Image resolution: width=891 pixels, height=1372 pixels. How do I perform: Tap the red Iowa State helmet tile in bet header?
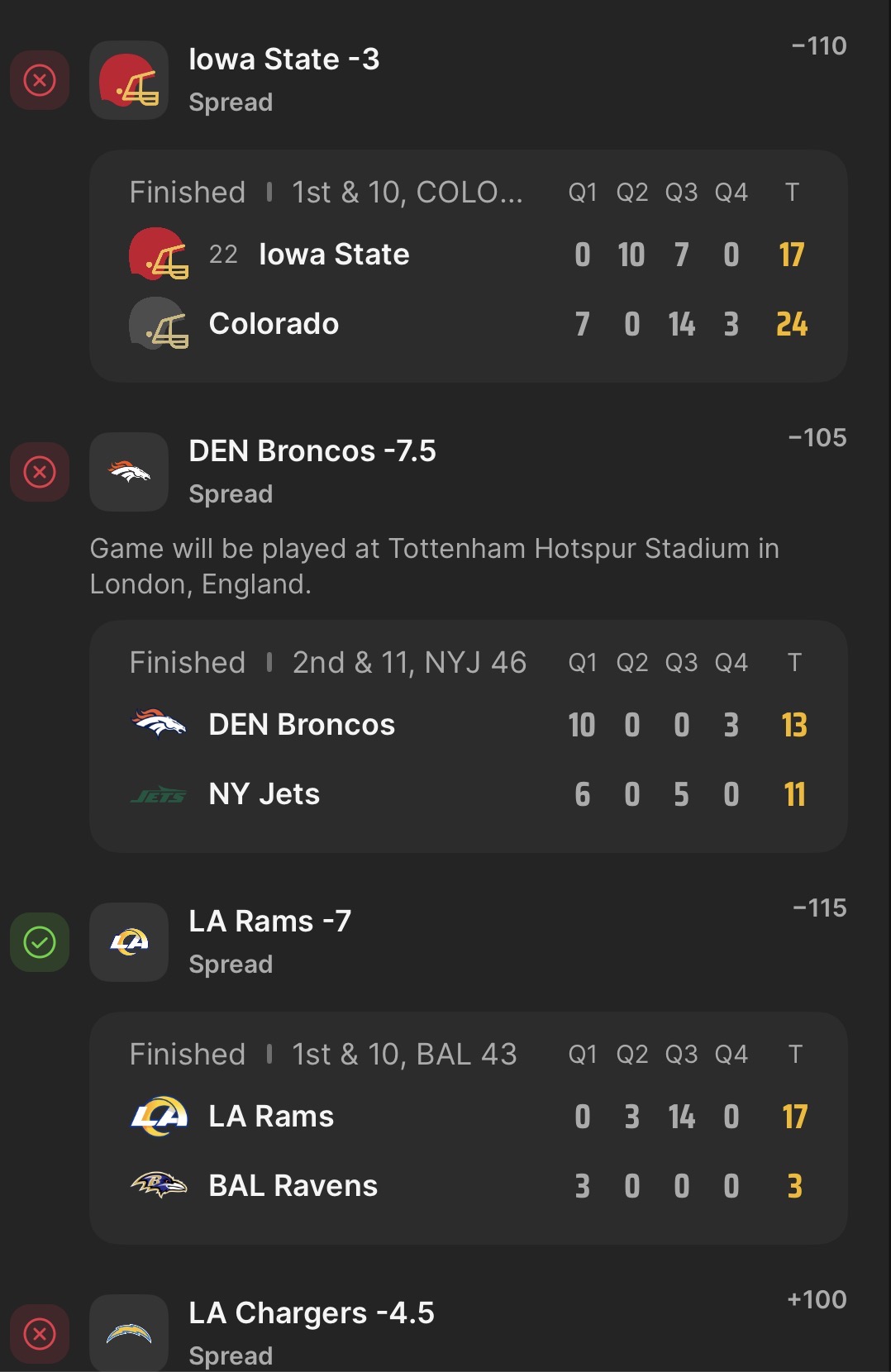[x=129, y=80]
